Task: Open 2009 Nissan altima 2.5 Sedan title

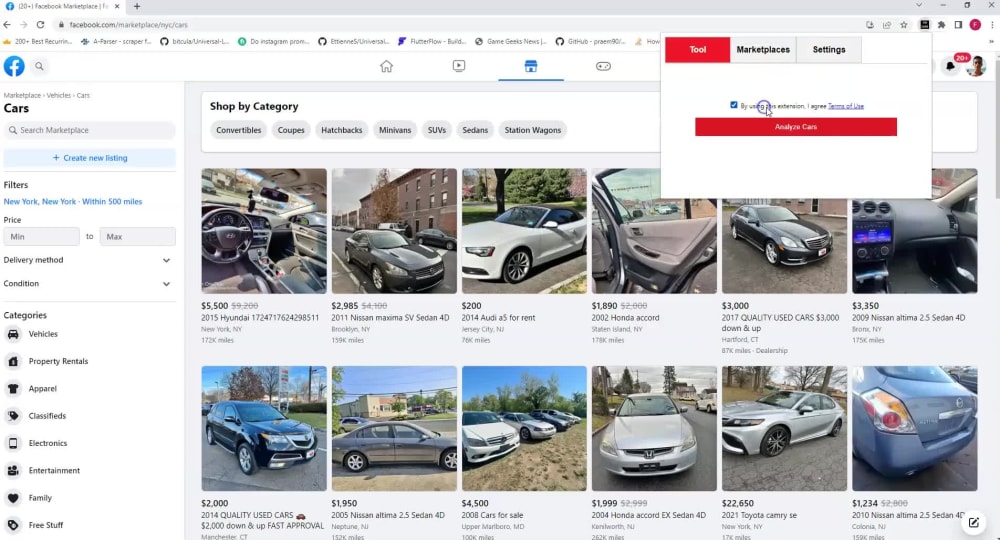Action: click(x=908, y=317)
